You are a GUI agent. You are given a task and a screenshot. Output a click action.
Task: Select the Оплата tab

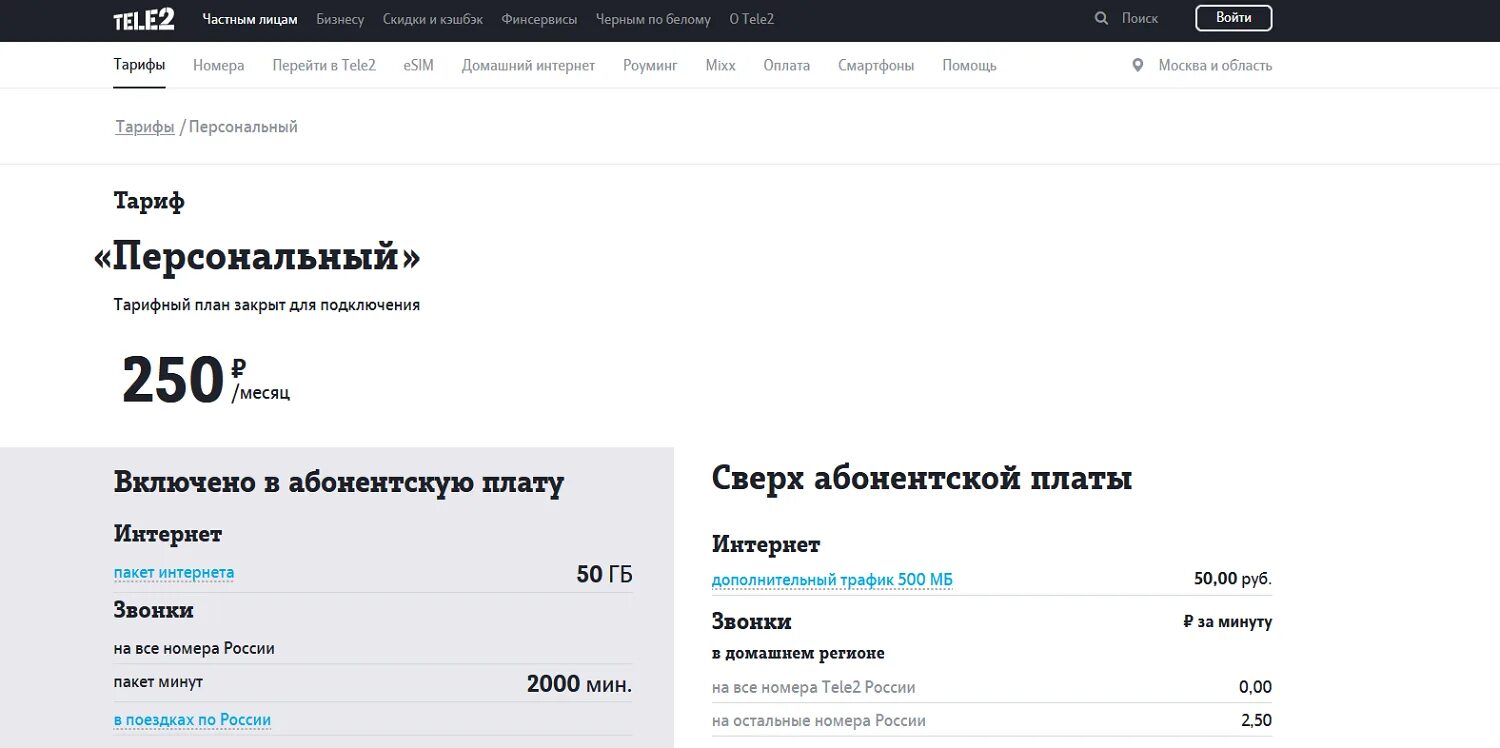787,65
